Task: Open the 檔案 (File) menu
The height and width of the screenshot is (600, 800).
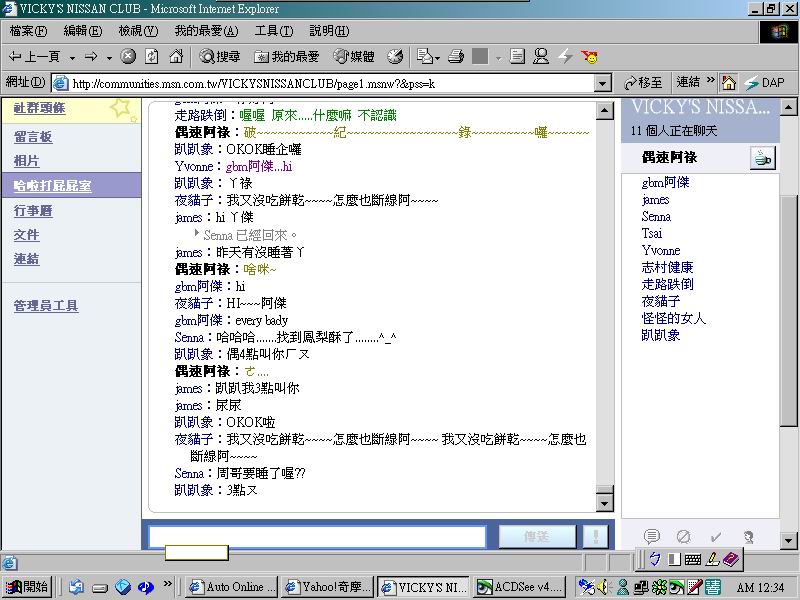Action: [28, 32]
